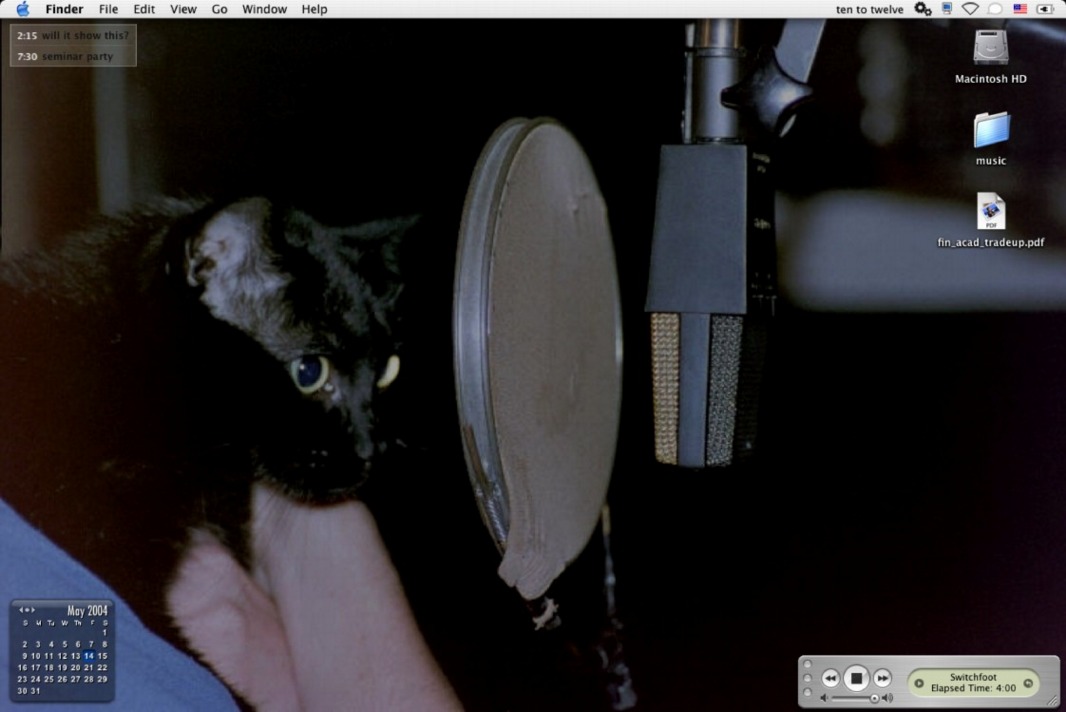Select May 25 in the calendar
The image size is (1066, 712).
[49, 679]
